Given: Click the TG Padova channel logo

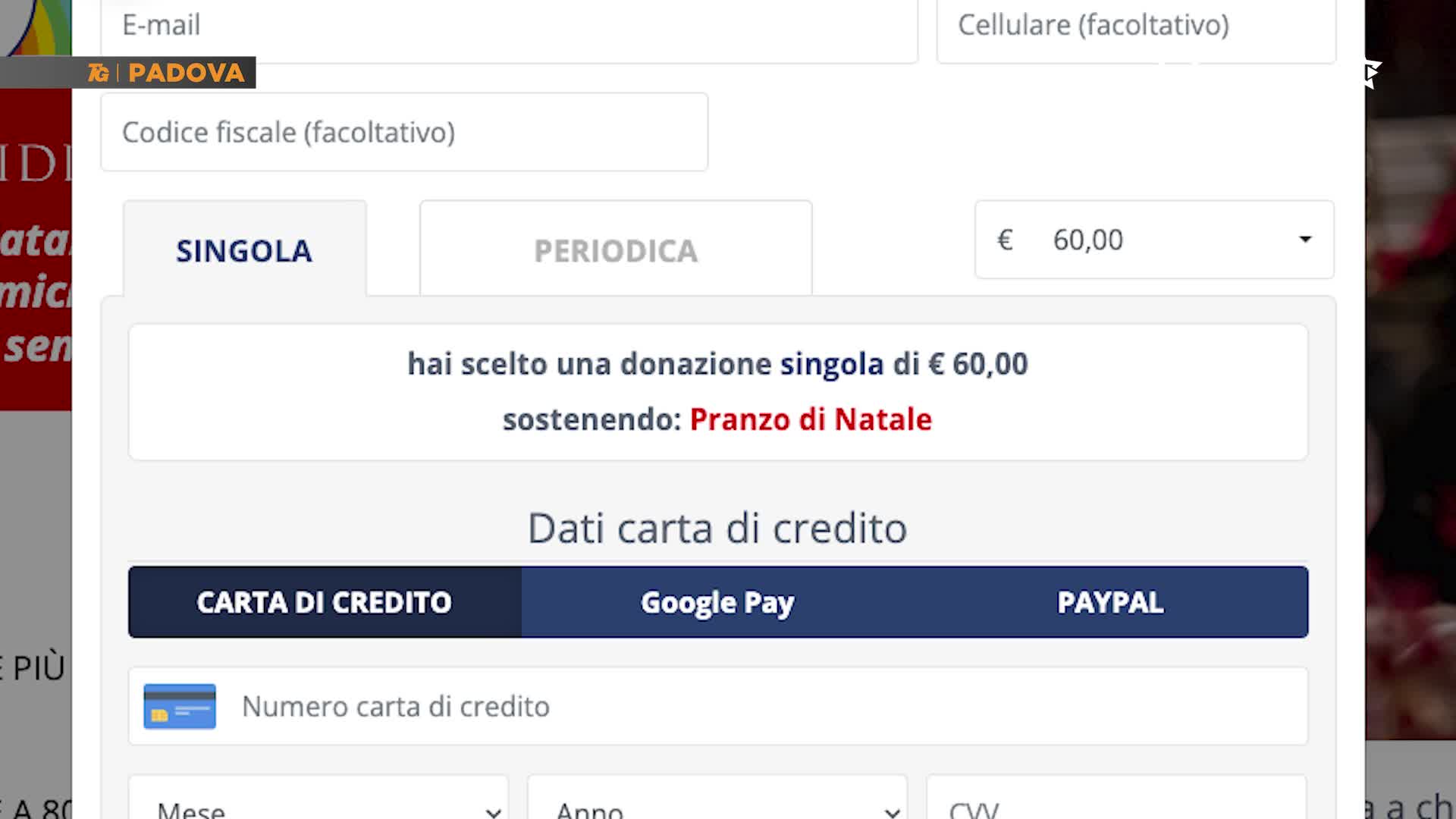Looking at the screenshot, I should pyautogui.click(x=165, y=73).
